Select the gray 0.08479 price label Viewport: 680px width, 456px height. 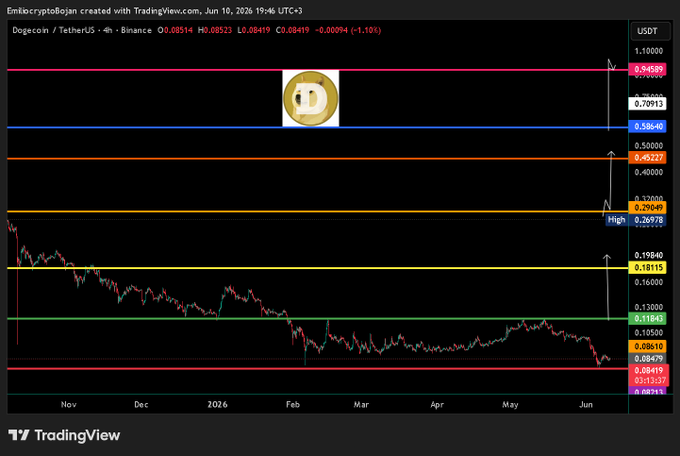647,359
